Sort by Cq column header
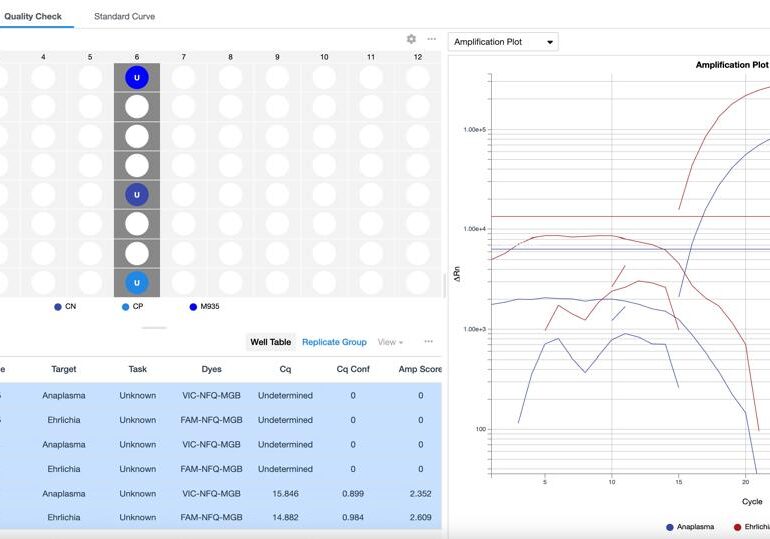The height and width of the screenshot is (539, 770). click(285, 369)
